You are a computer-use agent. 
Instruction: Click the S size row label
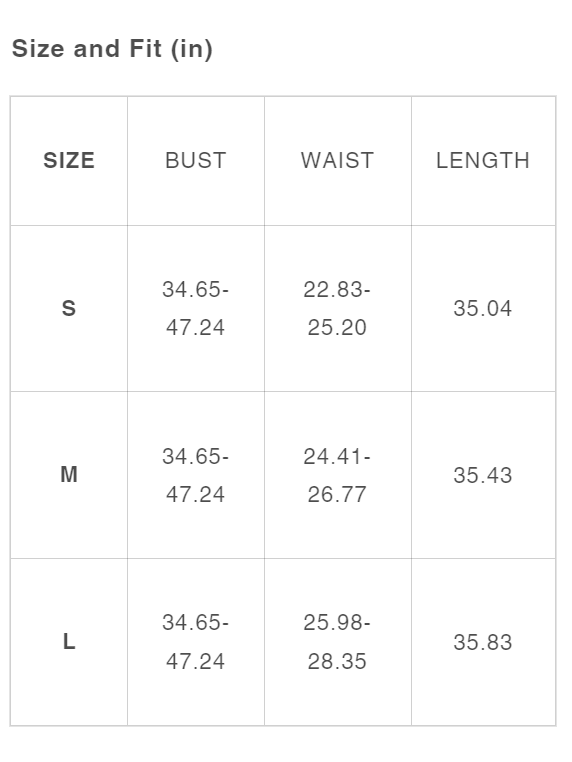click(69, 308)
